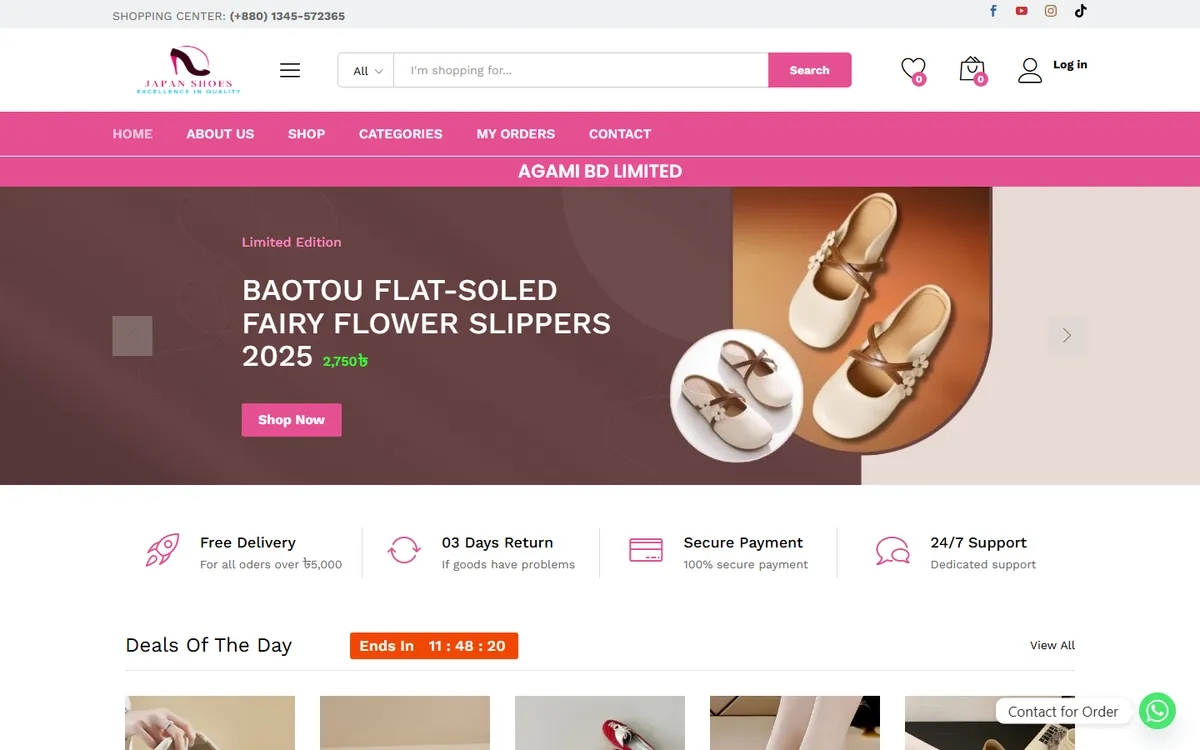Click the Ends In countdown timer
Viewport: 1200px width, 750px height.
click(x=434, y=646)
